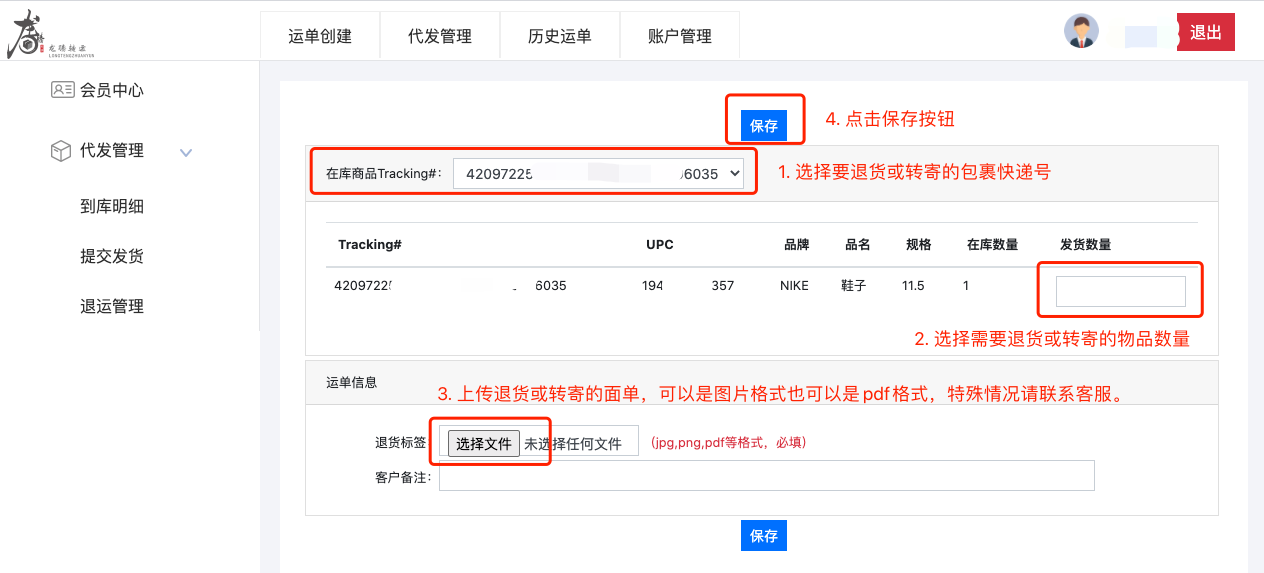
Task: Open 到库明细 in the sidebar
Action: 112,207
